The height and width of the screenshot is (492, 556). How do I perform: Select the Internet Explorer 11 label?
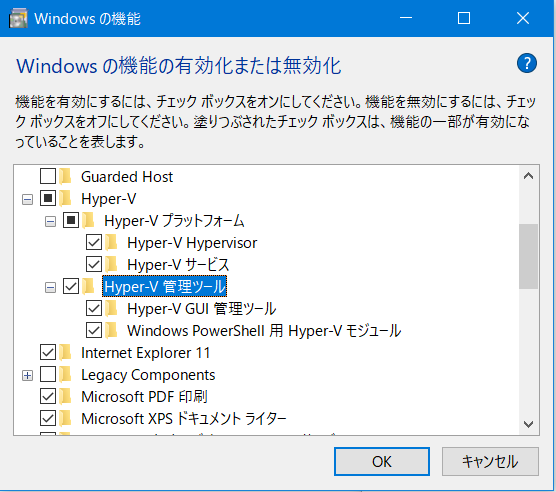pyautogui.click(x=145, y=353)
